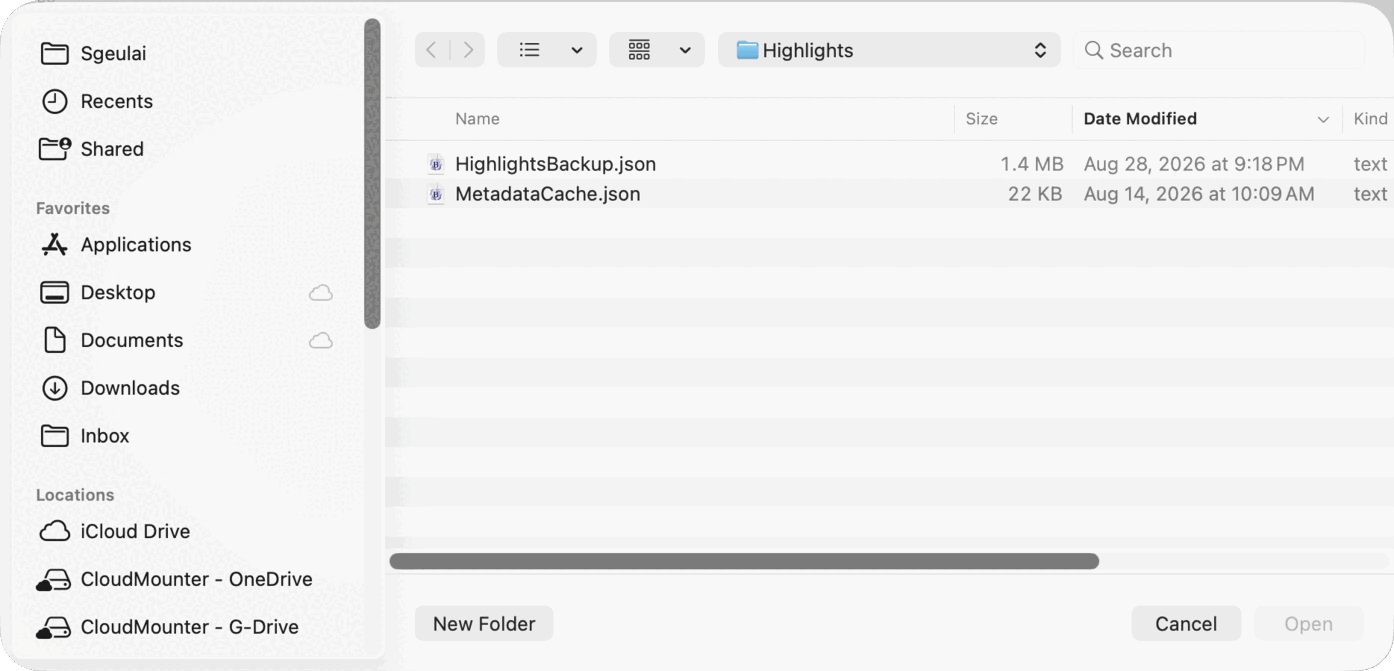
Task: Sort by the Date Modified column header
Action: point(1140,118)
